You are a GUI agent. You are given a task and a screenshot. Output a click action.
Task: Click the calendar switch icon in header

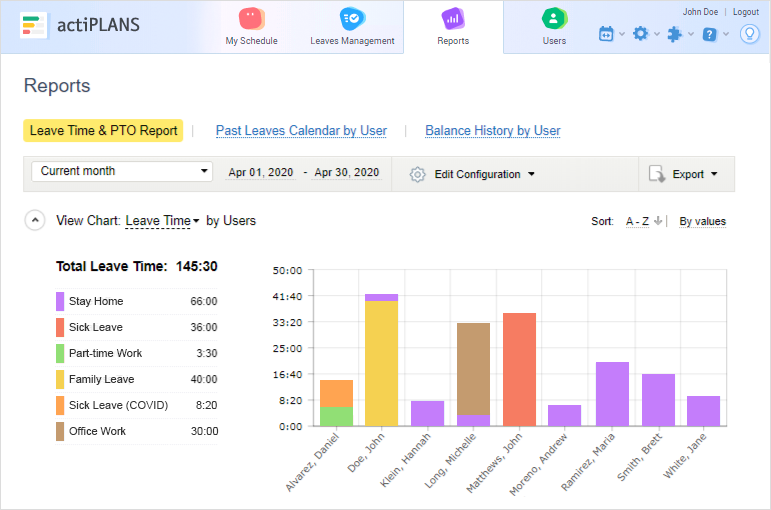coord(606,34)
